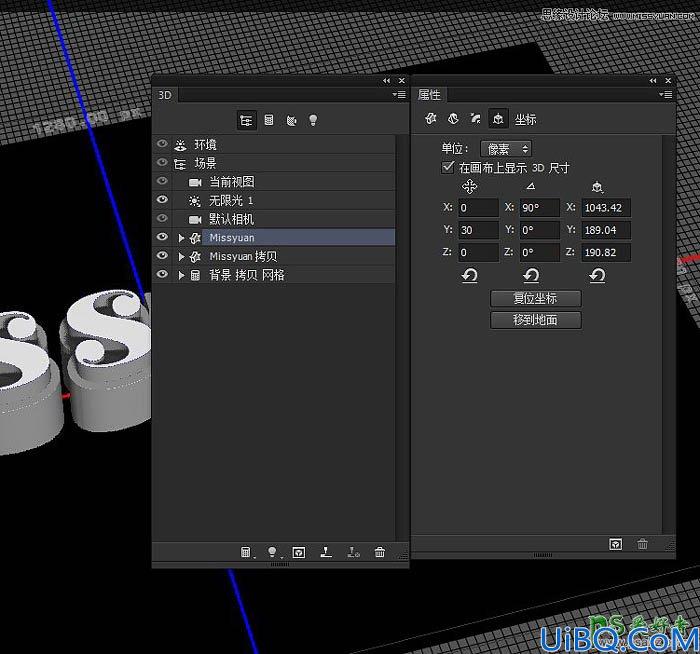Reset position values with the reset arrow
This screenshot has height=654, width=700.
470,275
